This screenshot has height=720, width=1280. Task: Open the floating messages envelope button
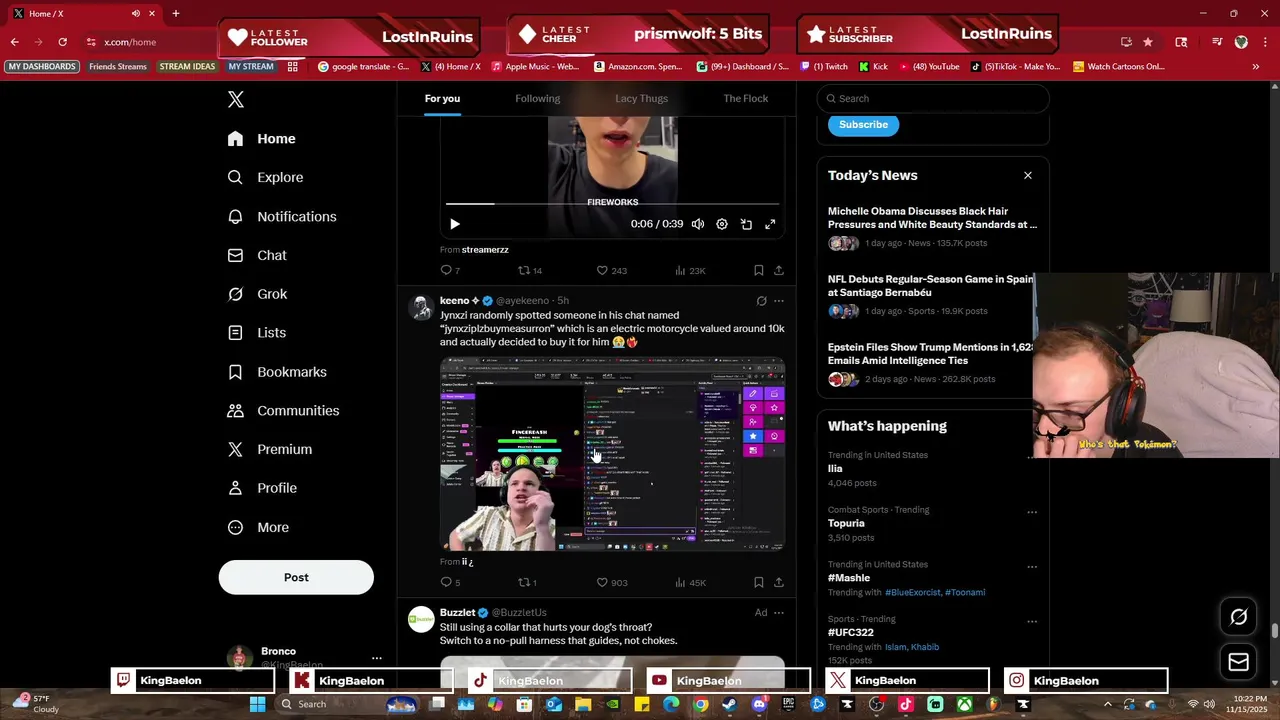click(1238, 662)
